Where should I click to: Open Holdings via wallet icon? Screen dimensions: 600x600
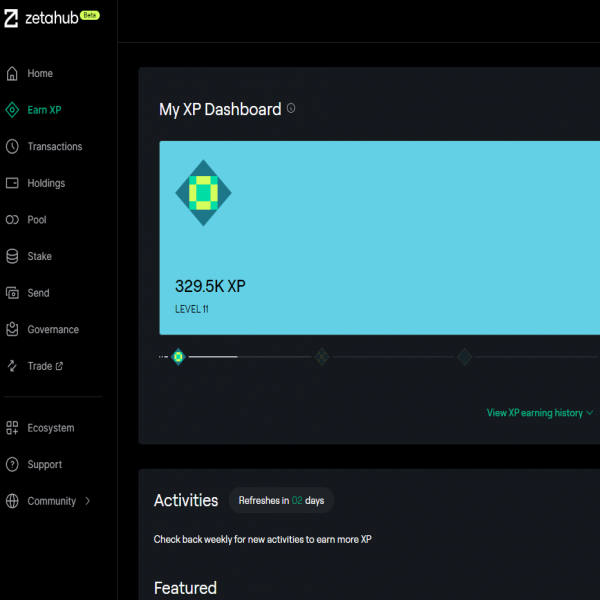12,183
